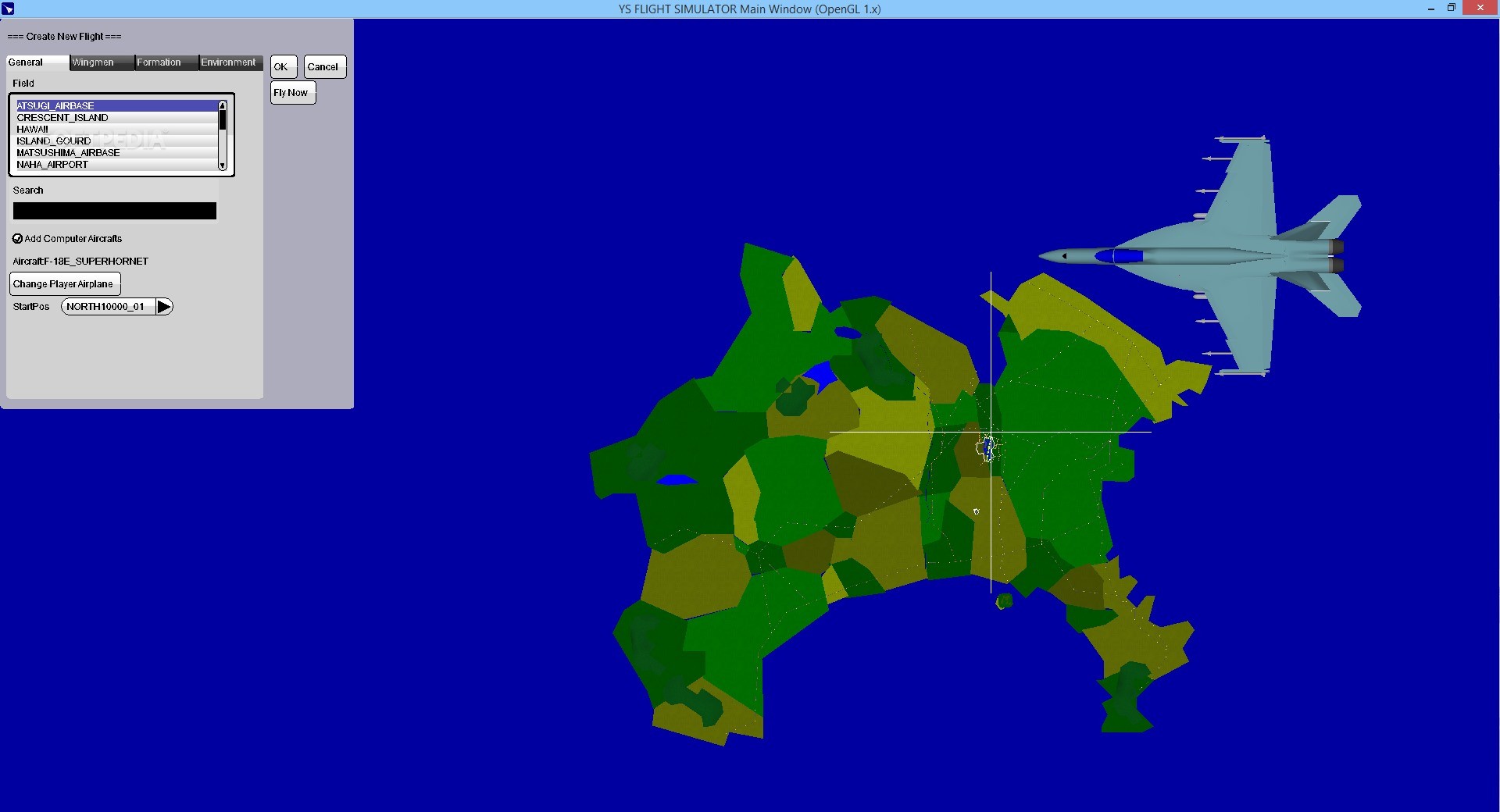Screen dimensions: 1500x812
Task: Select CRESCENT_ISLAND in the field list
Action: pos(116,117)
